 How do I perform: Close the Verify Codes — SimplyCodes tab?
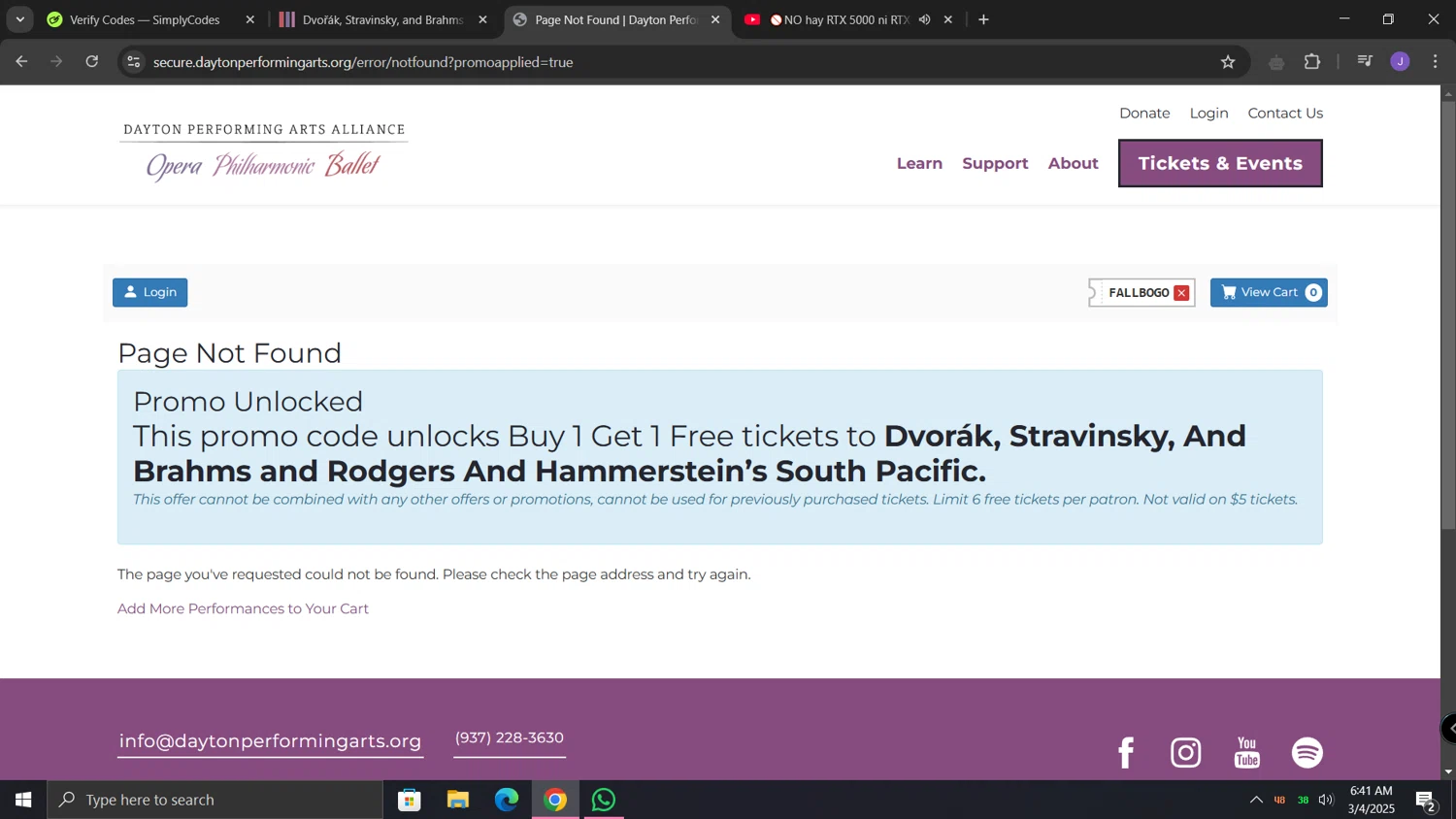click(249, 19)
